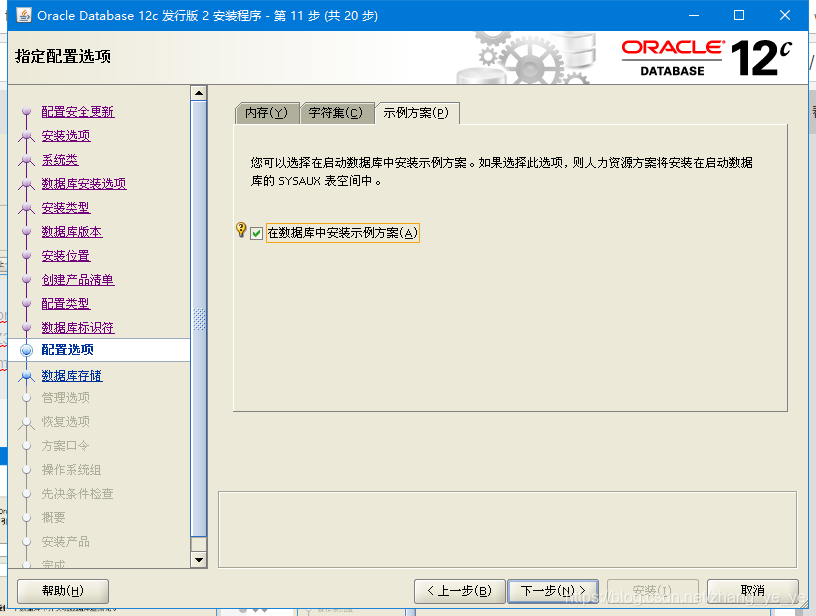Click the 指定配置选项 page heading
The width and height of the screenshot is (816, 616).
63,56
